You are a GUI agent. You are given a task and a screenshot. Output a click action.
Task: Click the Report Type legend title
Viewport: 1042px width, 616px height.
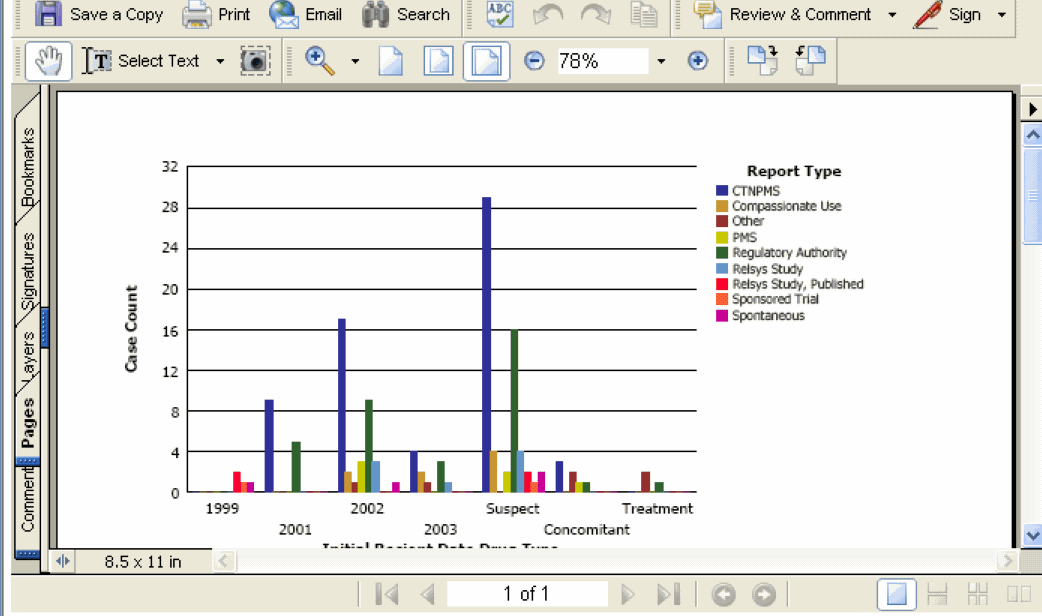click(794, 171)
